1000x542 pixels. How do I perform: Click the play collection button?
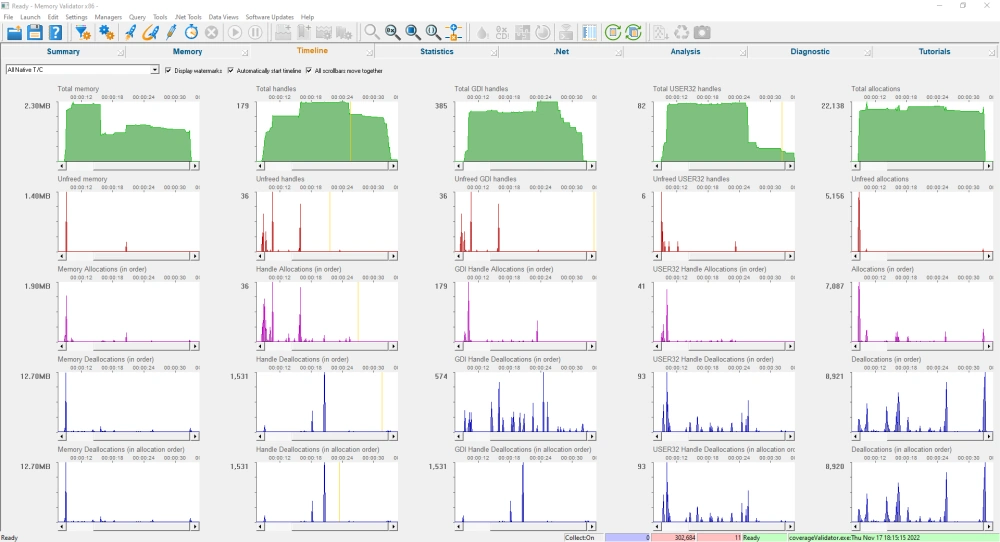[235, 33]
